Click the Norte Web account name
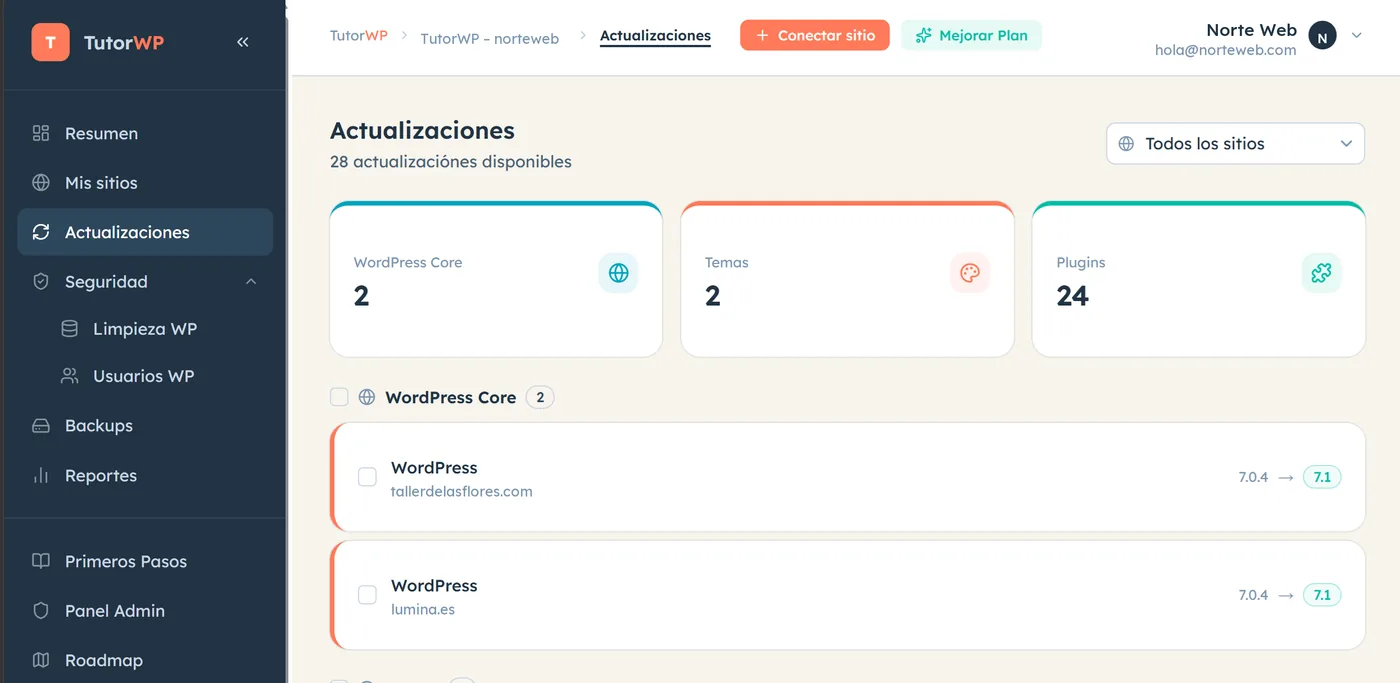1400x683 pixels. (x=1251, y=29)
